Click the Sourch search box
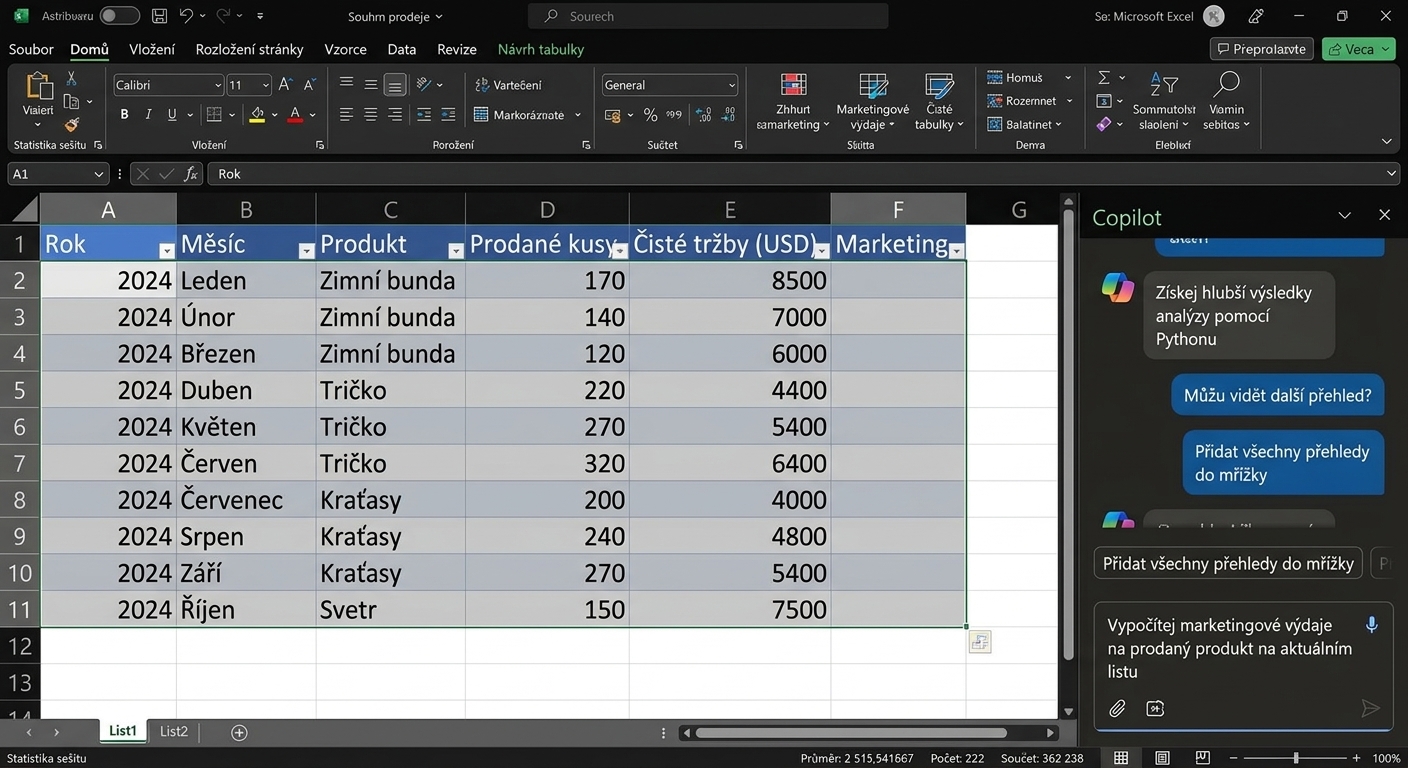 708,16
